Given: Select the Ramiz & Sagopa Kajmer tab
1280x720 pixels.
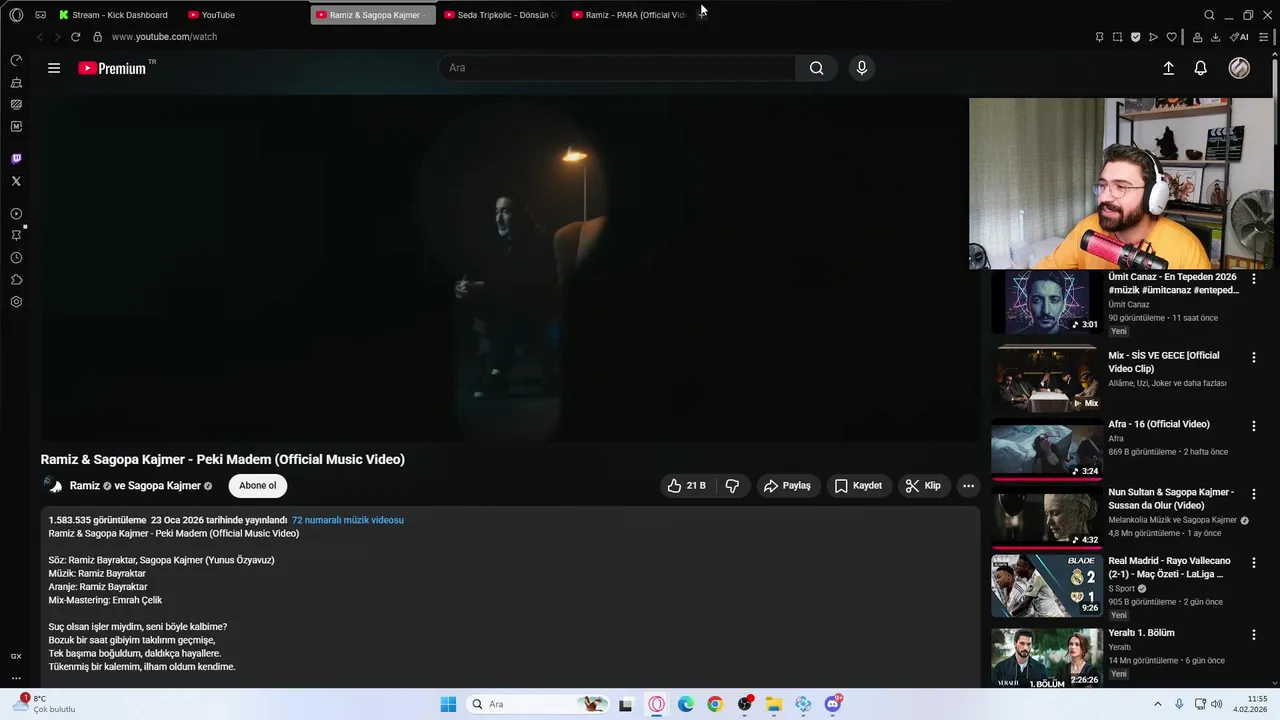Looking at the screenshot, I should pyautogui.click(x=373, y=15).
